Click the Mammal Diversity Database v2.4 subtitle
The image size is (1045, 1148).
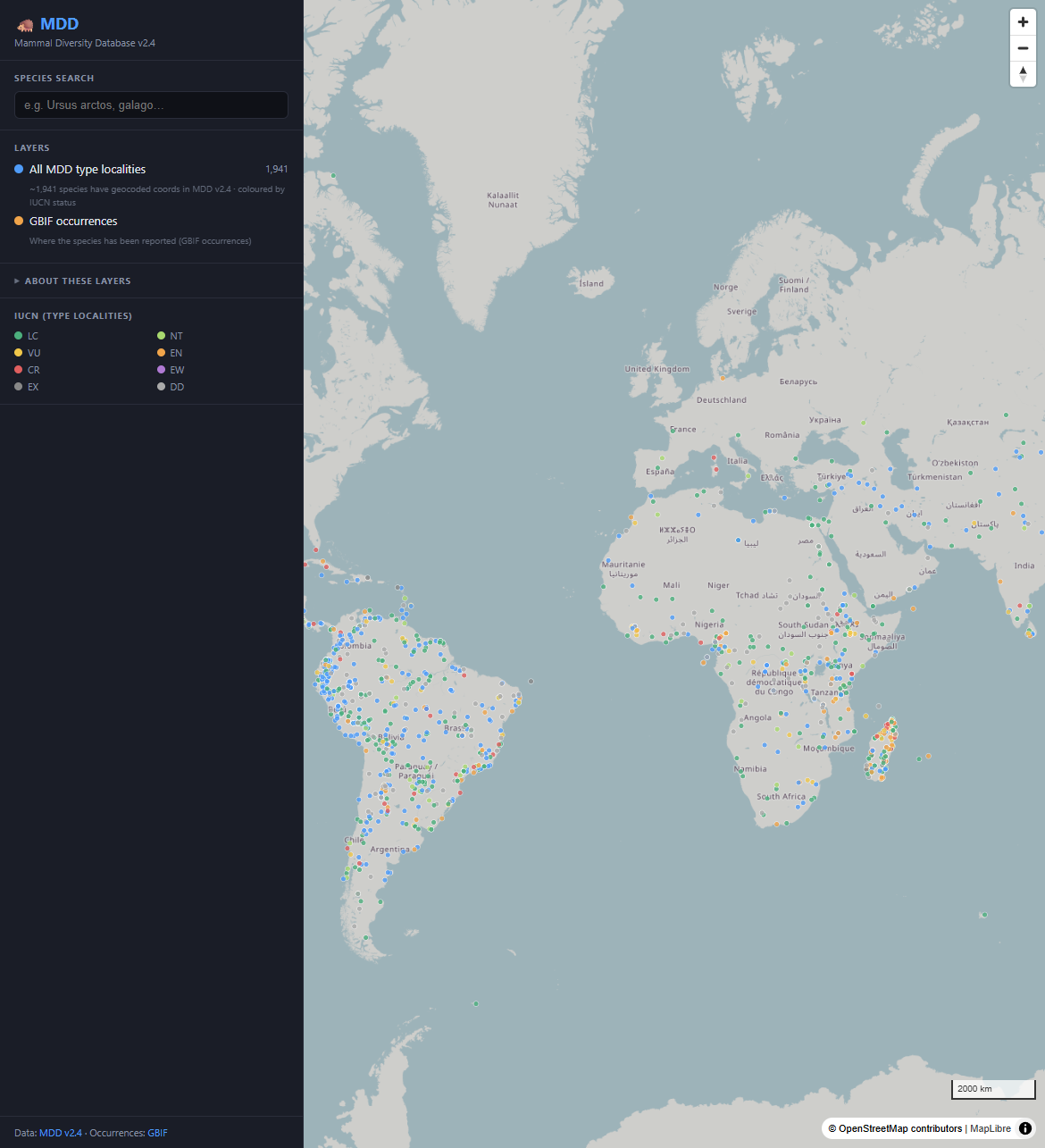pyautogui.click(x=85, y=43)
